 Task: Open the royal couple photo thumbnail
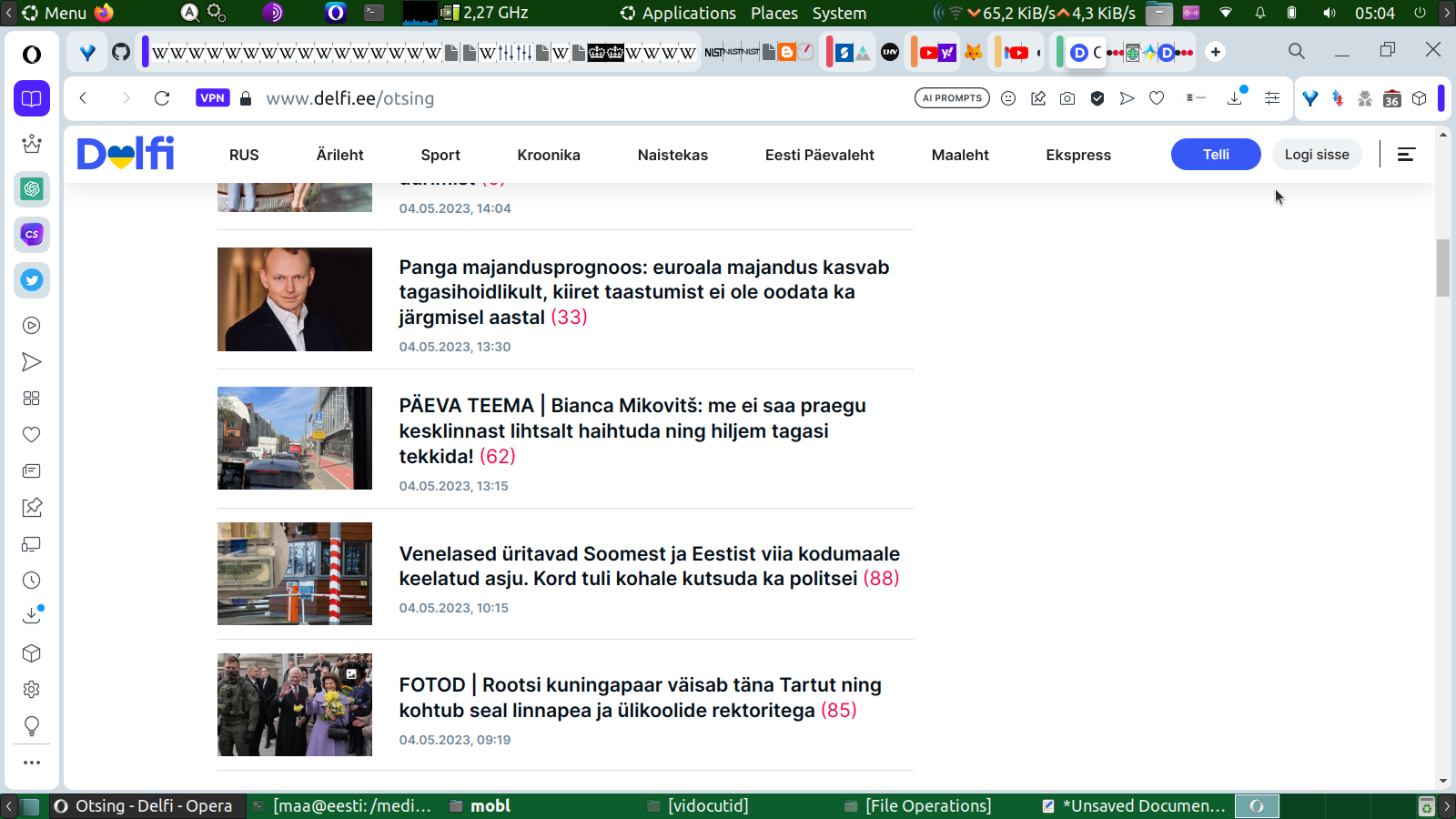[295, 704]
